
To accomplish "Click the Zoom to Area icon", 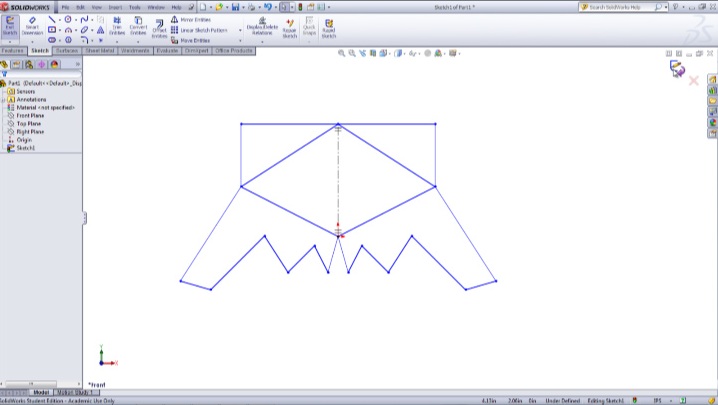I will pos(352,54).
